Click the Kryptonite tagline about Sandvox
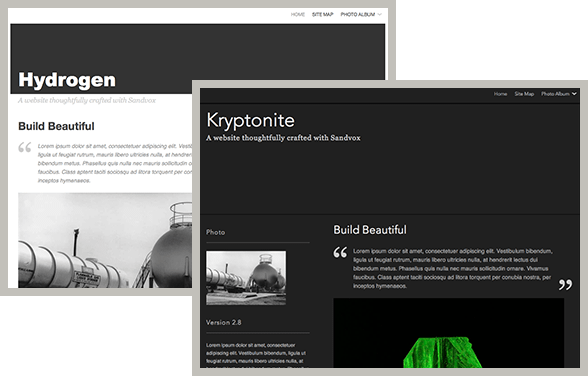The image size is (588, 376). pos(283,138)
